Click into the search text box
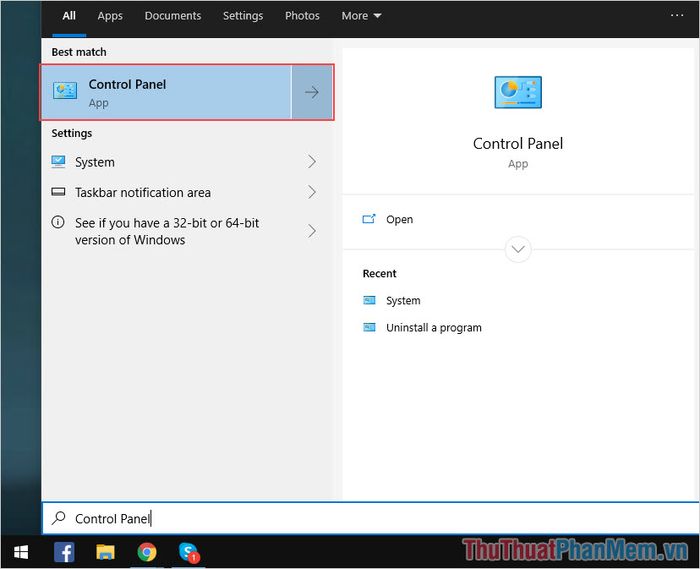This screenshot has height=569, width=700. 370,518
